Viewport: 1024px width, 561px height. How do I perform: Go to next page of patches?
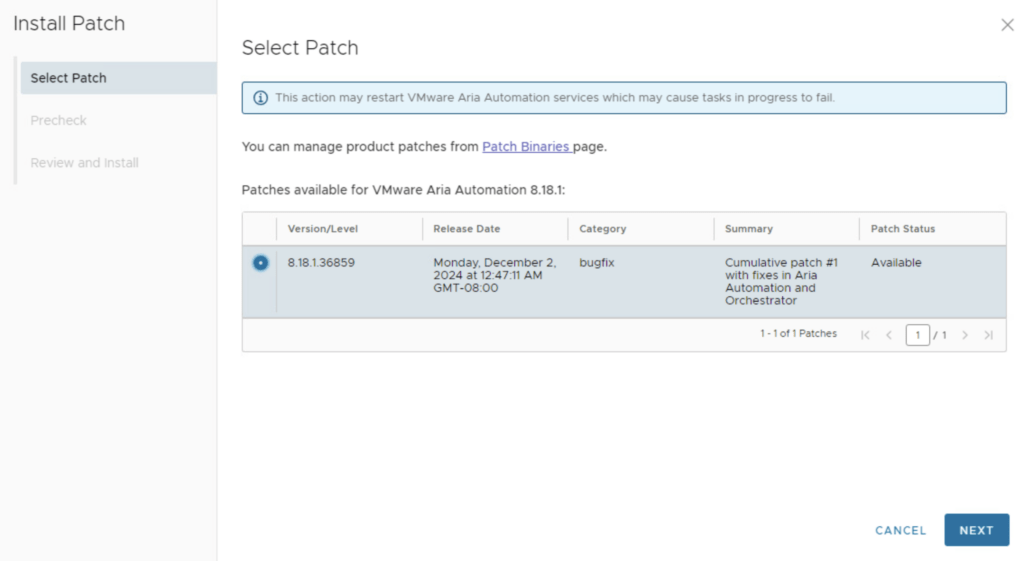click(965, 335)
